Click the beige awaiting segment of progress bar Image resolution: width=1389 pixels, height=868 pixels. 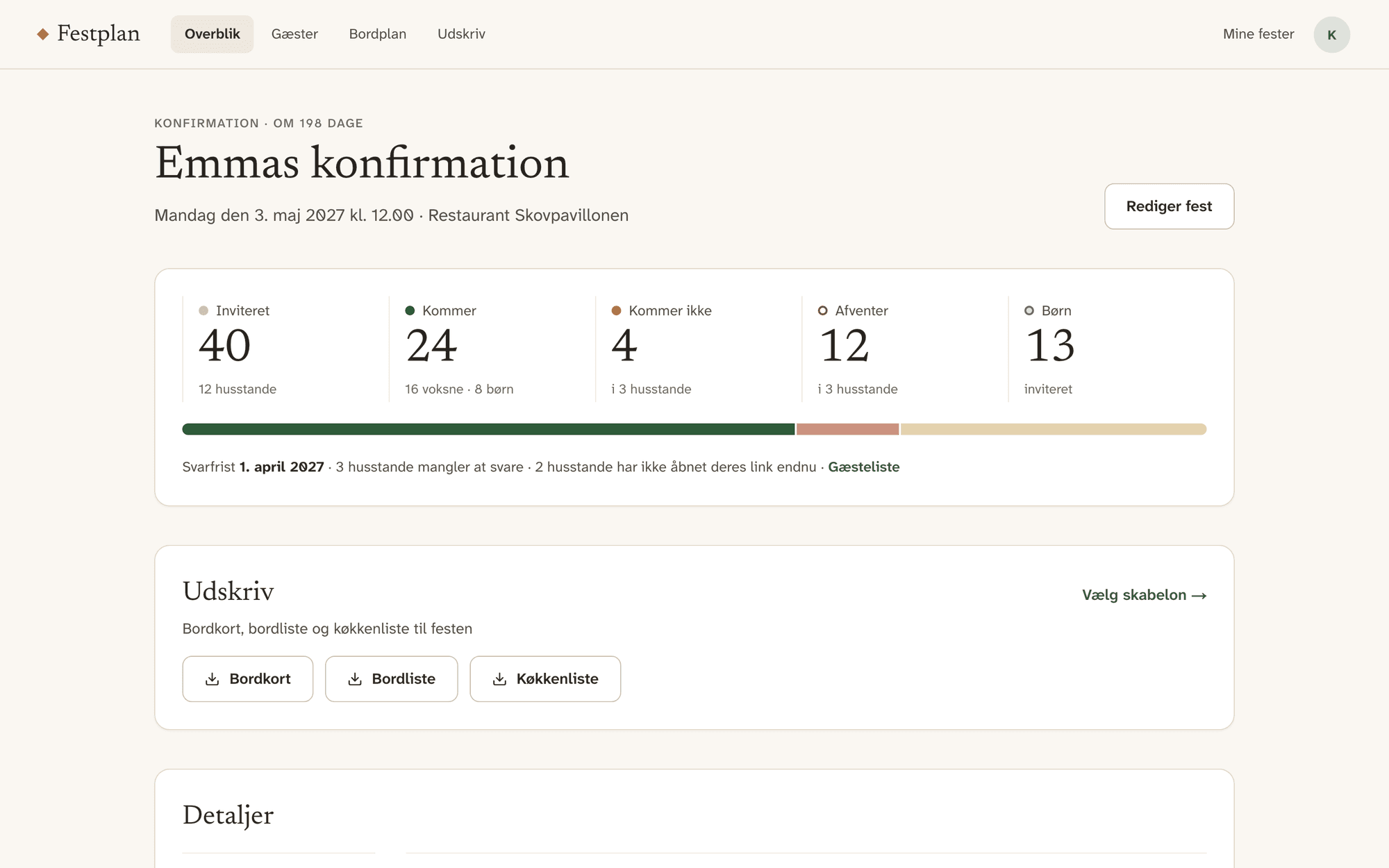[1054, 429]
